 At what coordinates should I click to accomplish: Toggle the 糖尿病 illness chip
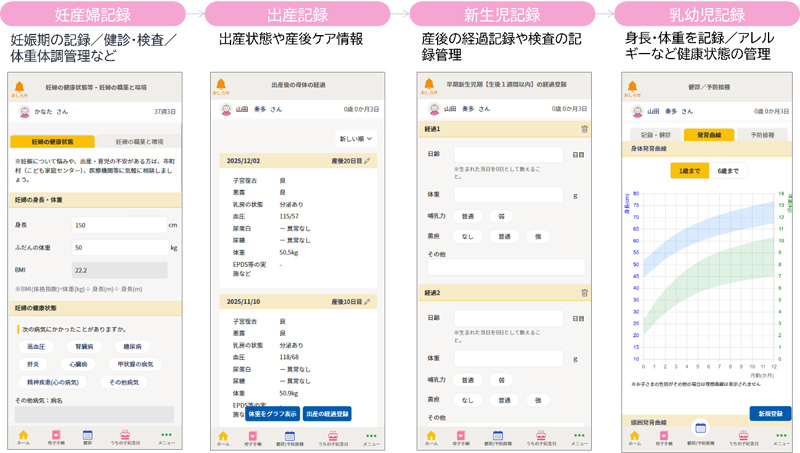[131, 347]
